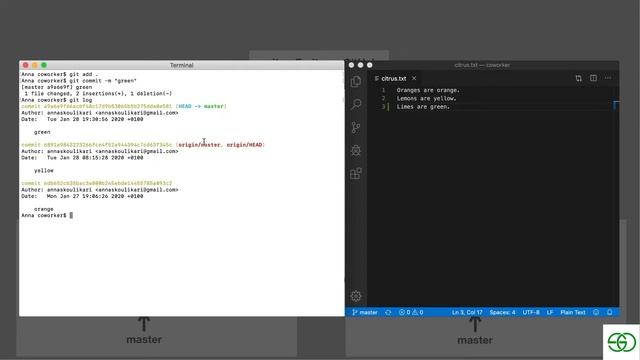Open the Manage gear menu
Screen dimensions: 640x360
point(356,296)
